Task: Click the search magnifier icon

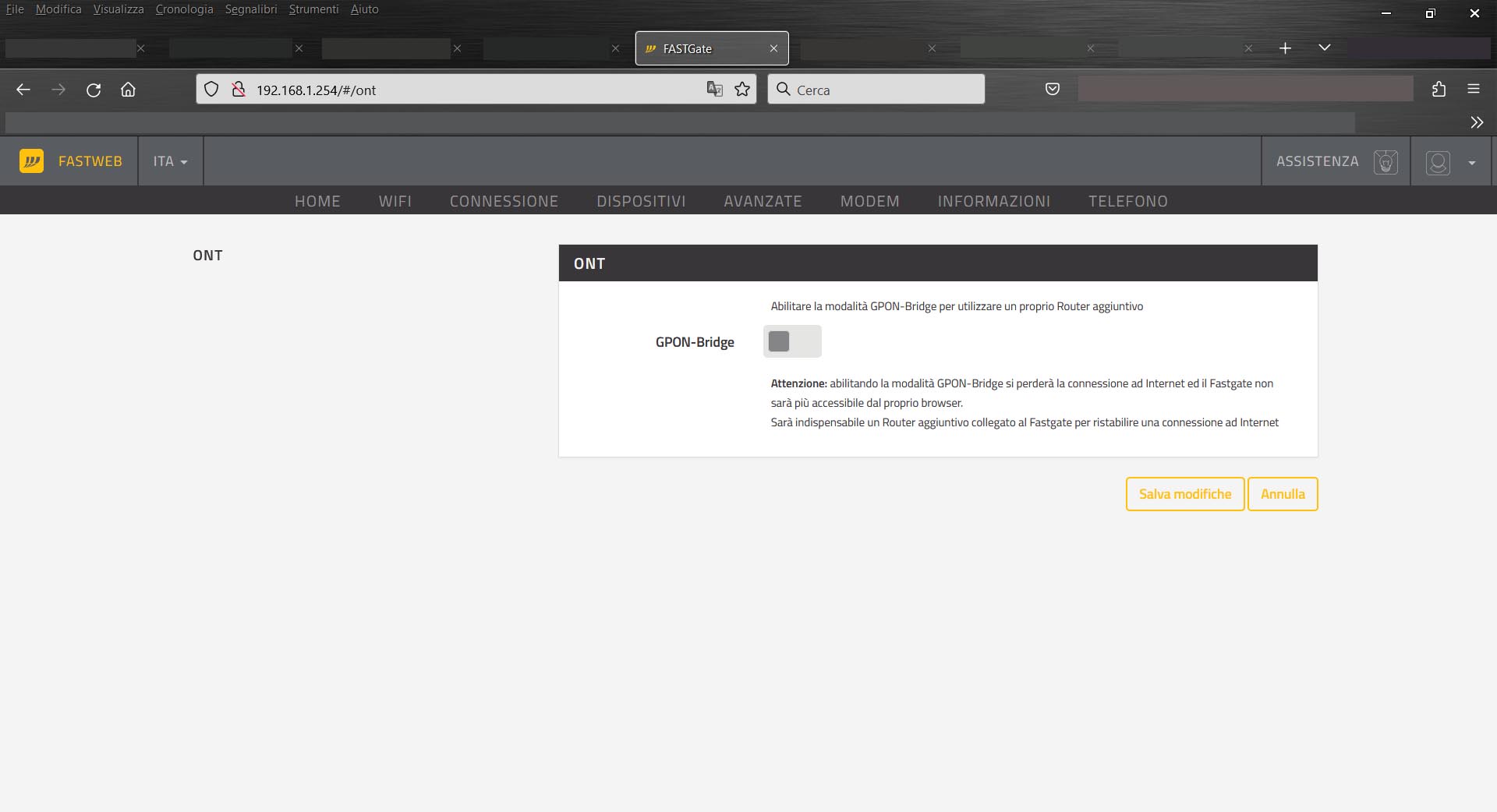Action: click(784, 89)
